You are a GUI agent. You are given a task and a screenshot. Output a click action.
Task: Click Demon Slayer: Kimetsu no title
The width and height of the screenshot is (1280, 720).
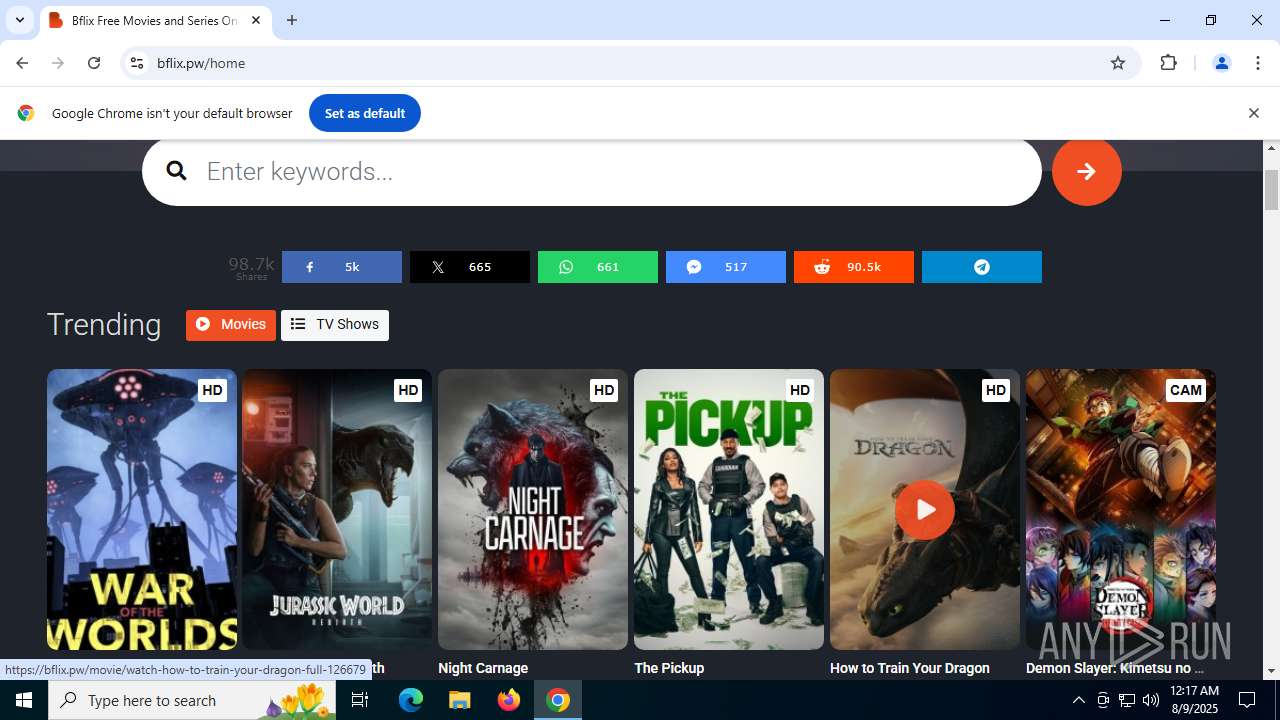pyautogui.click(x=1115, y=668)
